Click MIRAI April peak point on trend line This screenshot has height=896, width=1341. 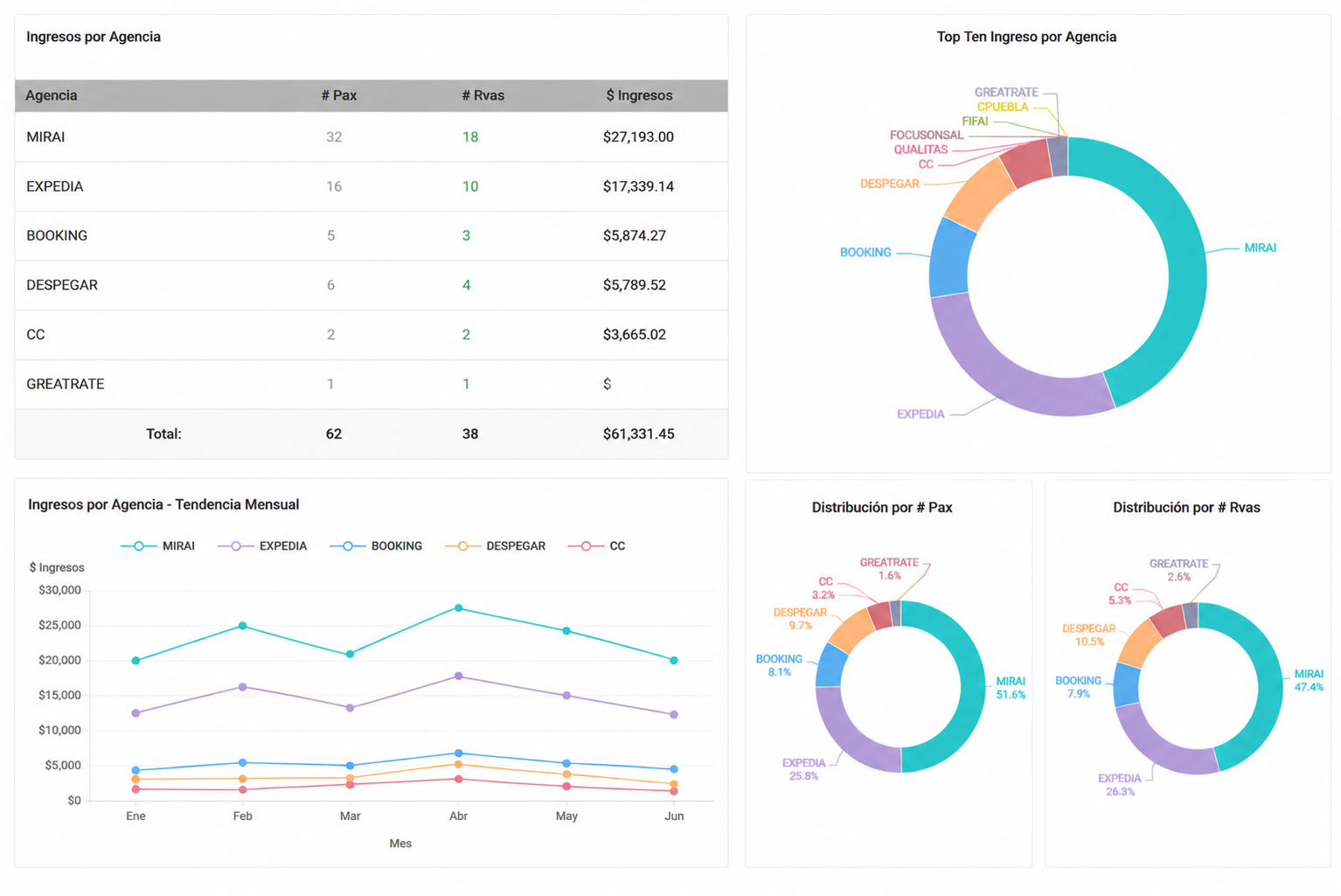(459, 608)
